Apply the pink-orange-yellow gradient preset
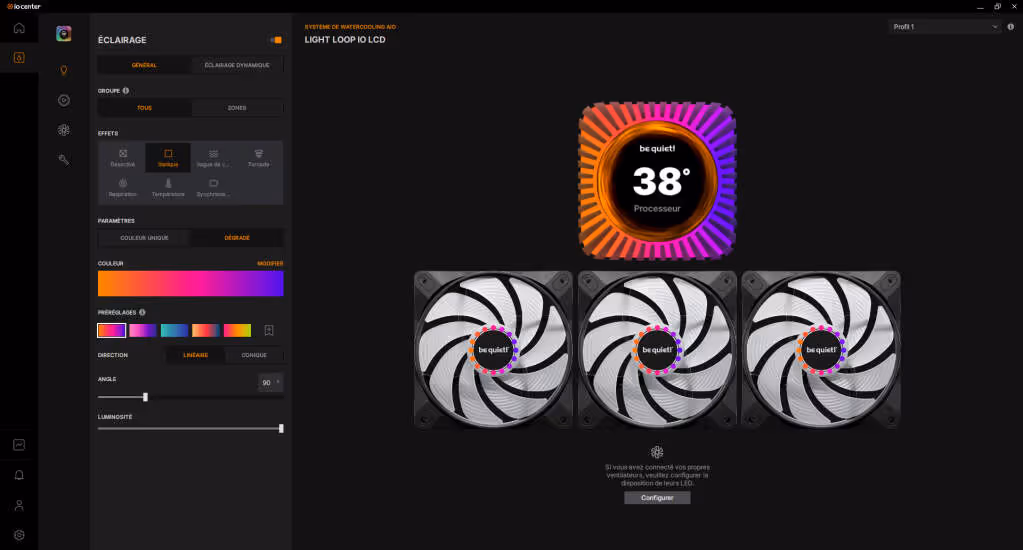Image resolution: width=1023 pixels, height=550 pixels. (237, 330)
